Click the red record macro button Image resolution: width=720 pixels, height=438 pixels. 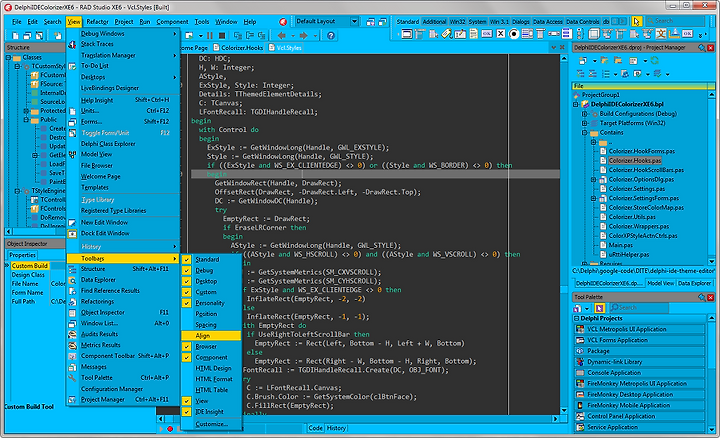(x=170, y=429)
